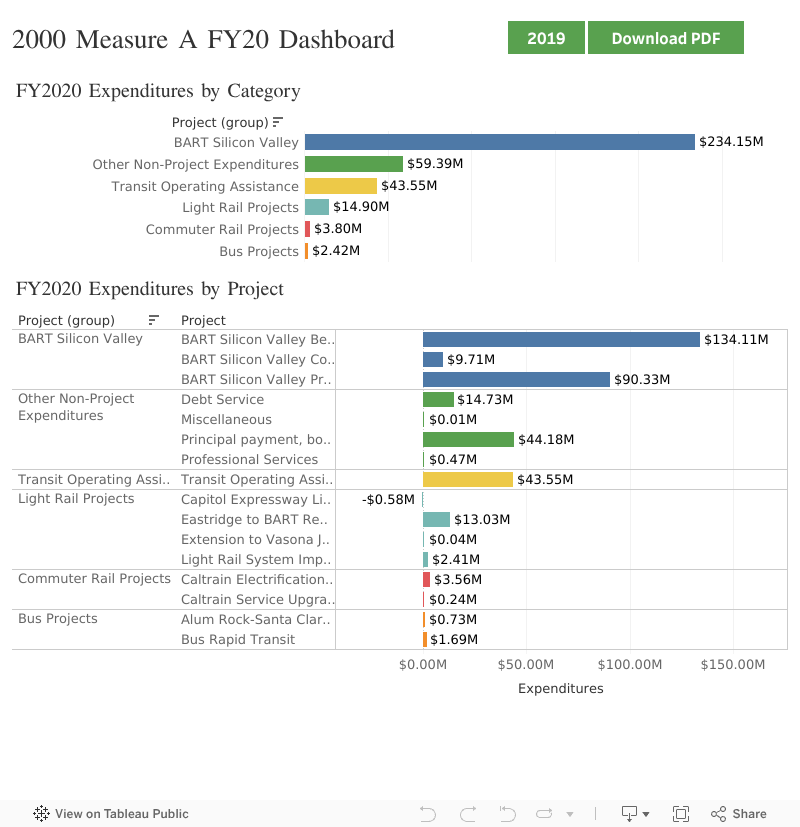Select the Transit Operating Assistance yellow category bar

coord(341,186)
